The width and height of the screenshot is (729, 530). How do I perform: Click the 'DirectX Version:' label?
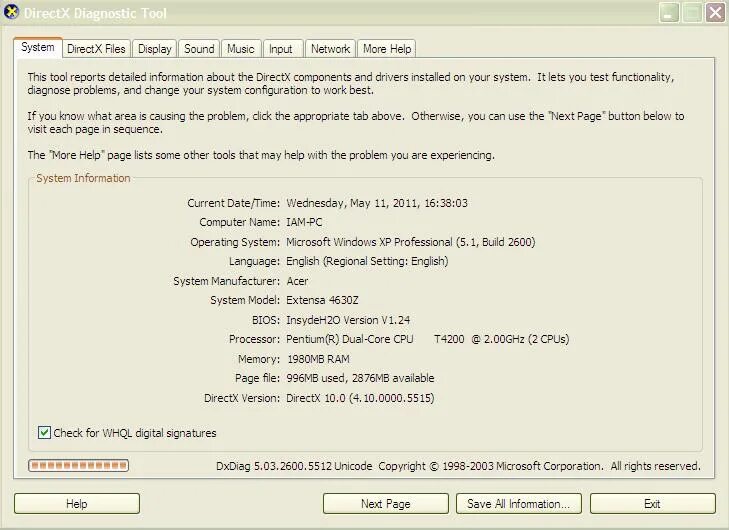(x=242, y=398)
